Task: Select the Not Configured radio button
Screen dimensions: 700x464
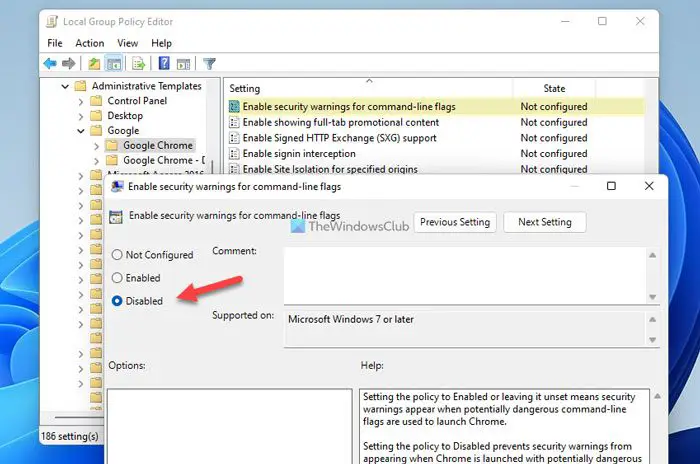Action: click(x=117, y=255)
